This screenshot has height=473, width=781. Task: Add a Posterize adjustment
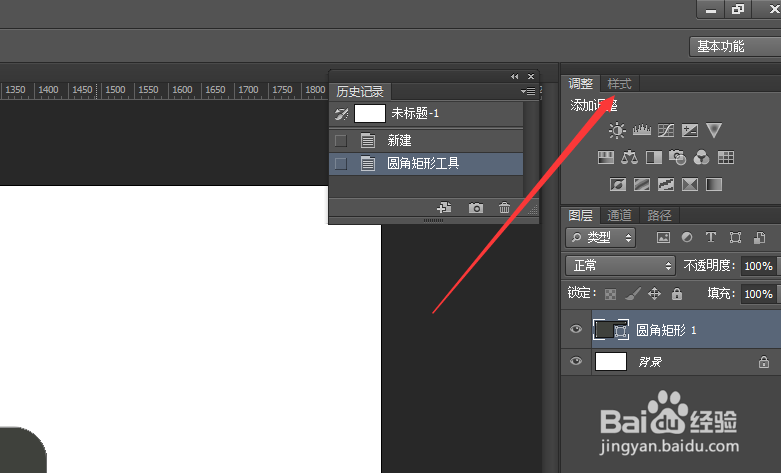642,185
